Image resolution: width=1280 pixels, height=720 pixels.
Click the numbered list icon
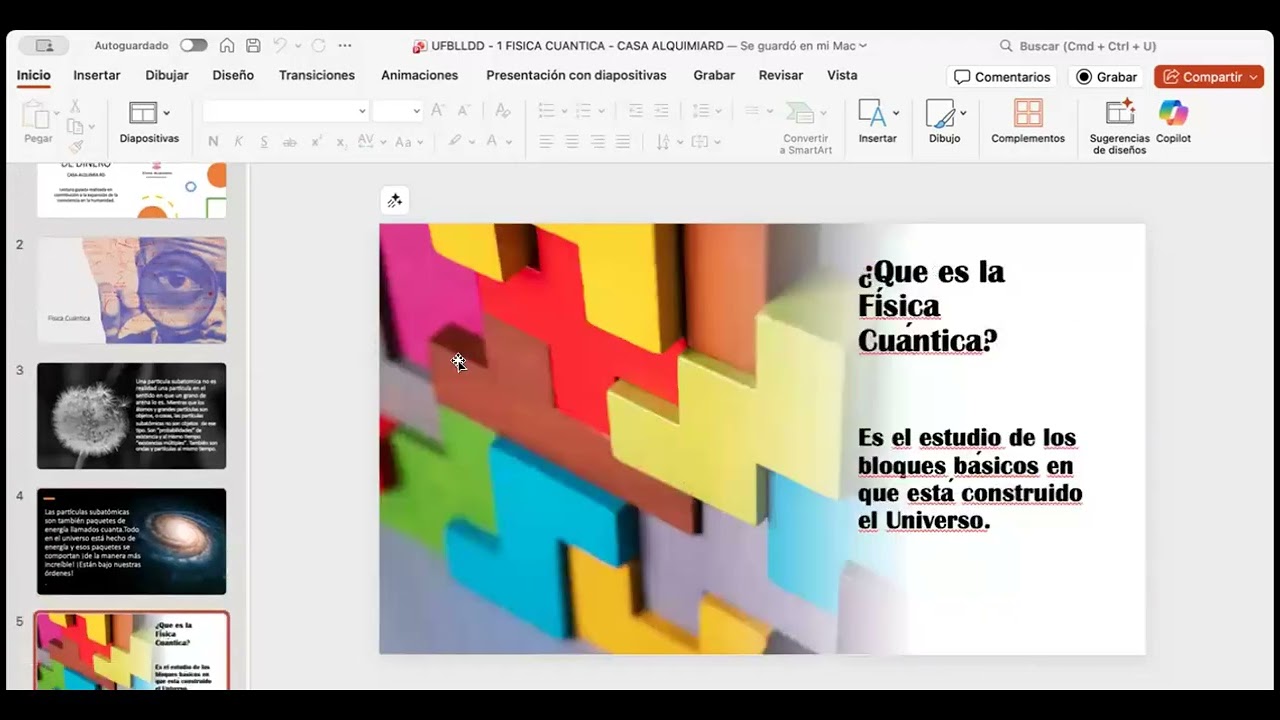point(584,111)
